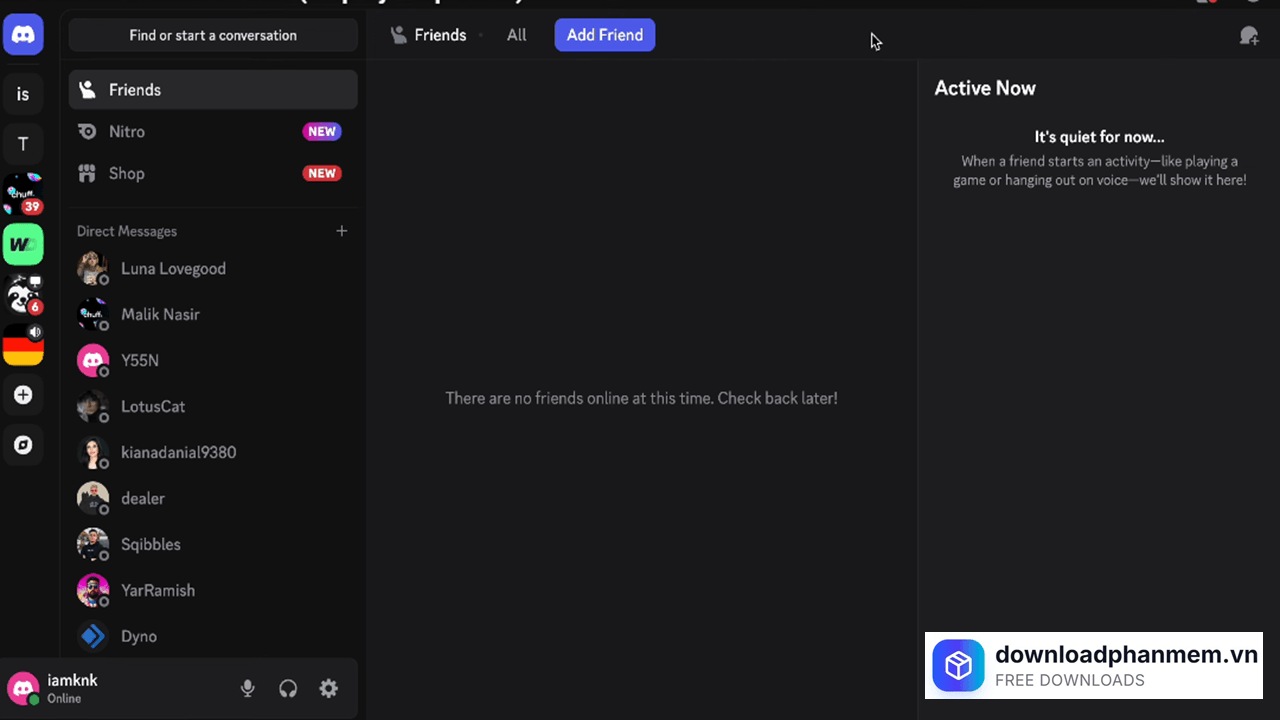
Task: Click the server with 39 notifications
Action: point(23,193)
